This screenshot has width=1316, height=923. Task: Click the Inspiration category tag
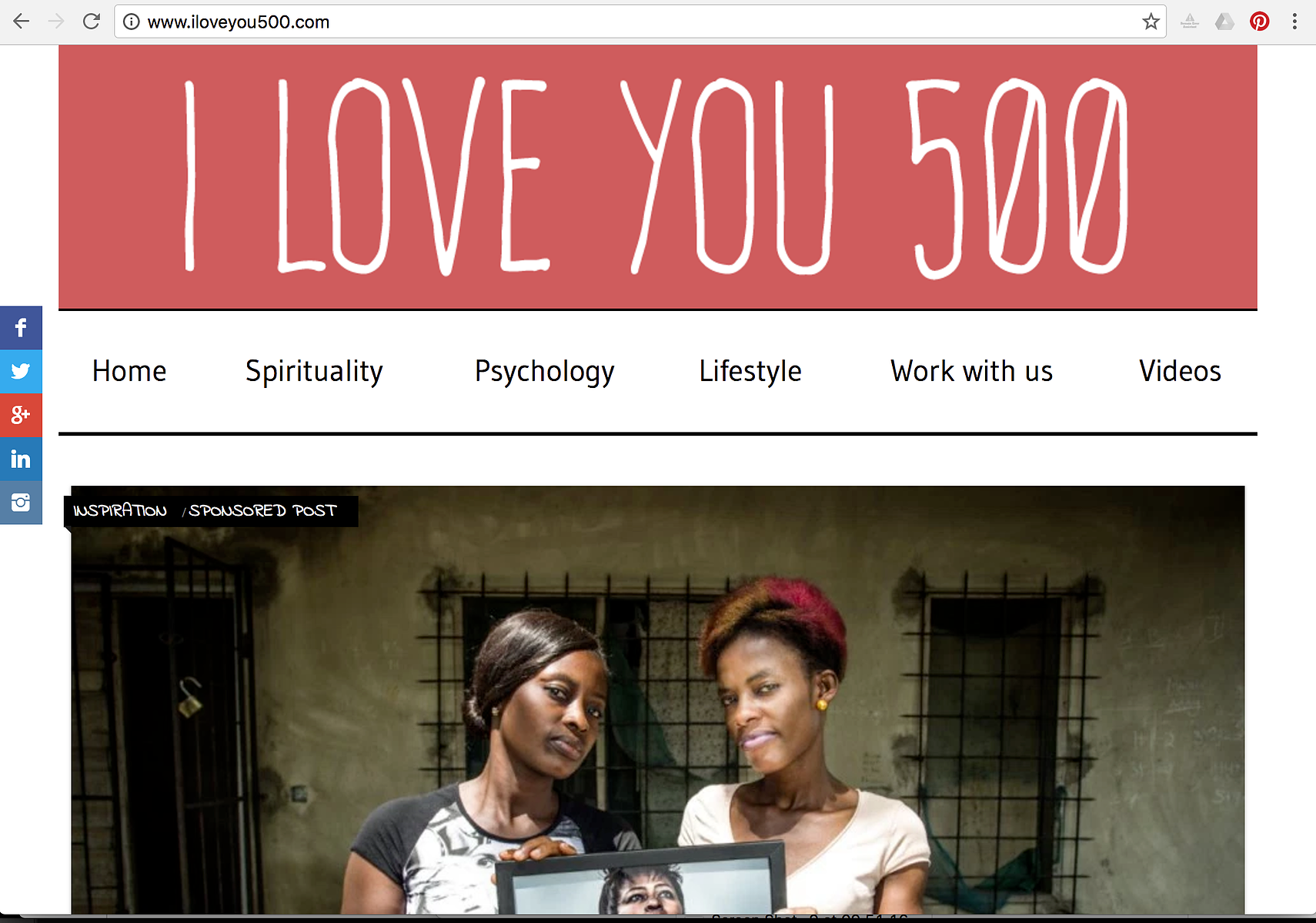click(120, 510)
